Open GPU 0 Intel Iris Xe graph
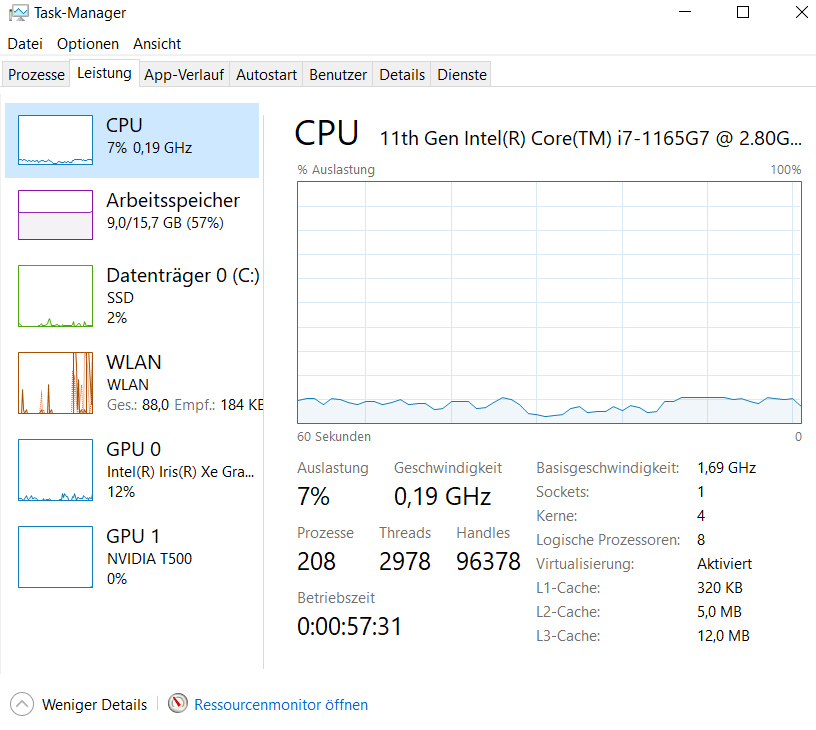816x730 pixels. point(55,470)
